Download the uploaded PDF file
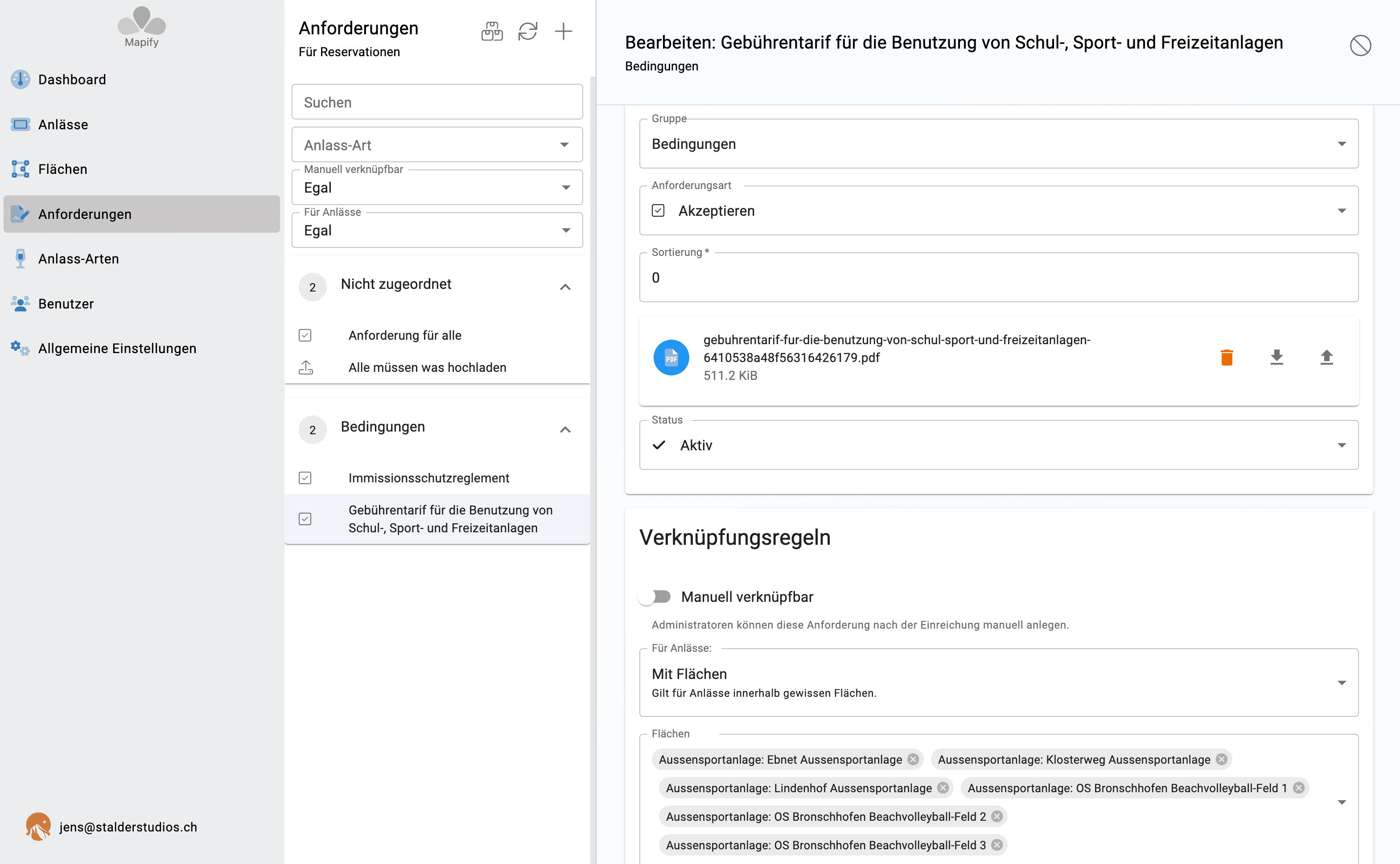The image size is (1400, 864). coord(1276,358)
